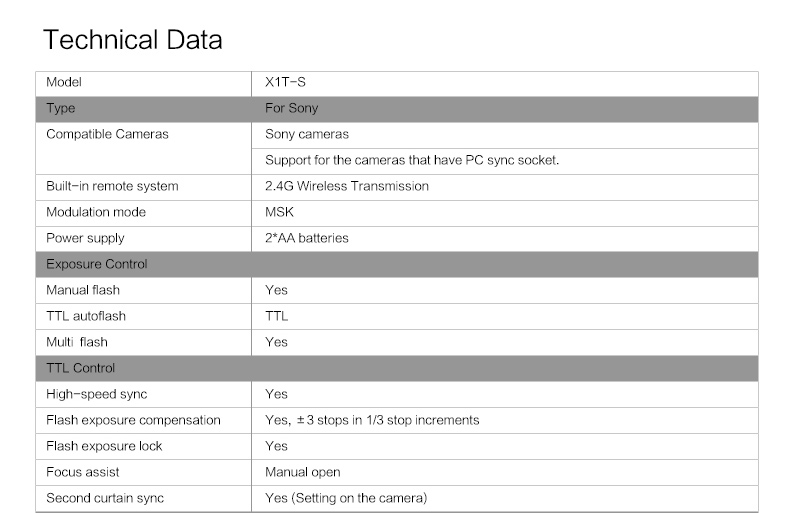This screenshot has width=790, height=513.
Task: Select the Model row label
Action: [x=64, y=82]
